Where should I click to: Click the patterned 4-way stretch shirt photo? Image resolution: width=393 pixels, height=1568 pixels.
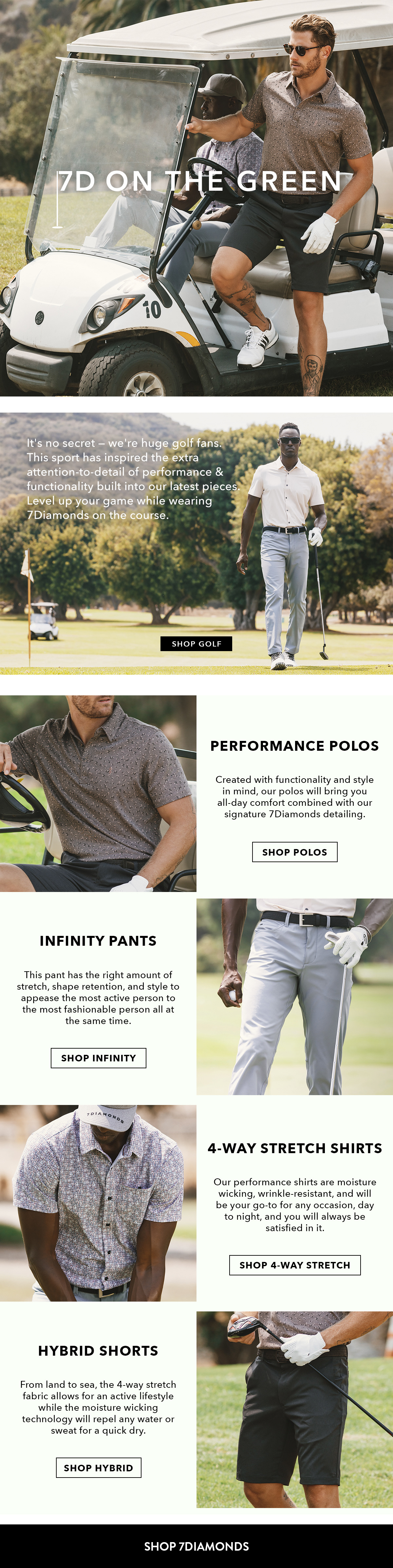pos(98,1203)
